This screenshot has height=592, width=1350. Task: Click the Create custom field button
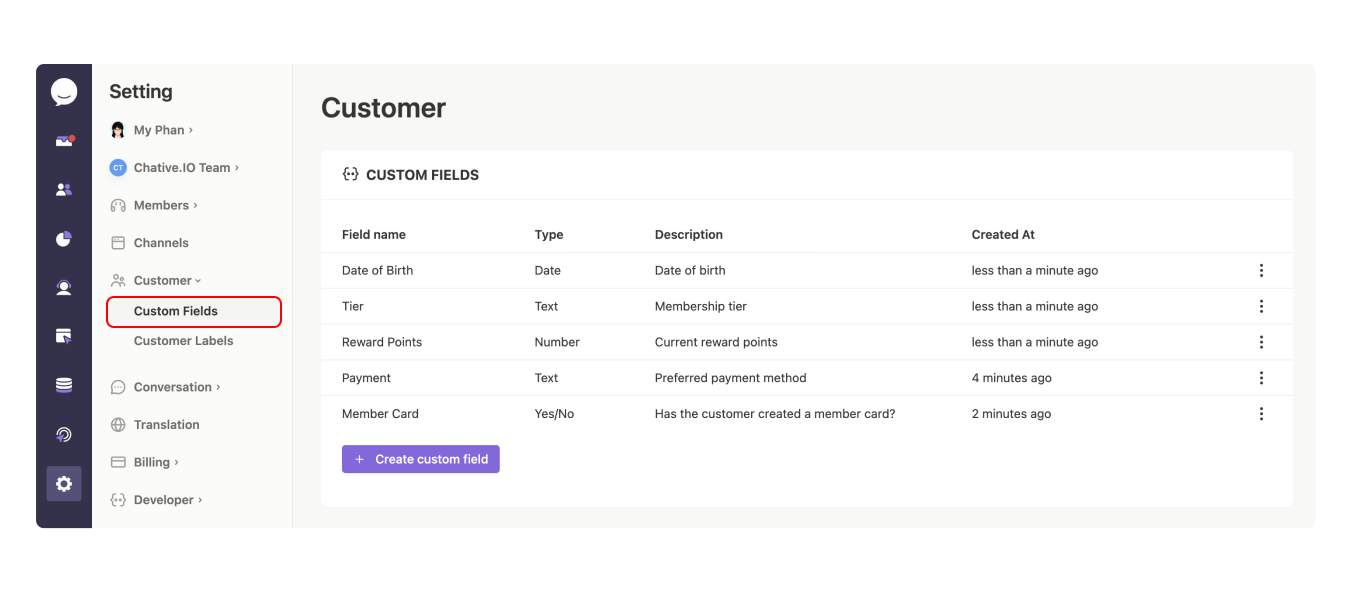click(x=420, y=458)
